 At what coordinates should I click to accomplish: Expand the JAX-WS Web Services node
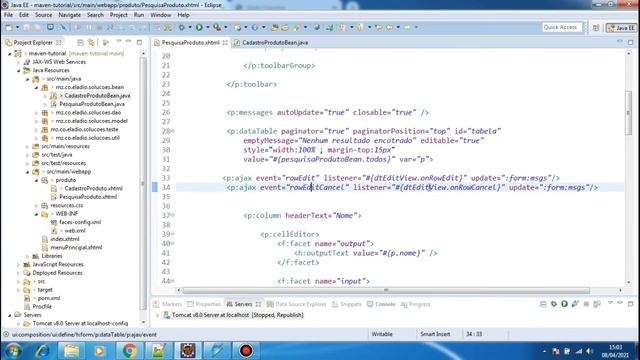click(18, 62)
